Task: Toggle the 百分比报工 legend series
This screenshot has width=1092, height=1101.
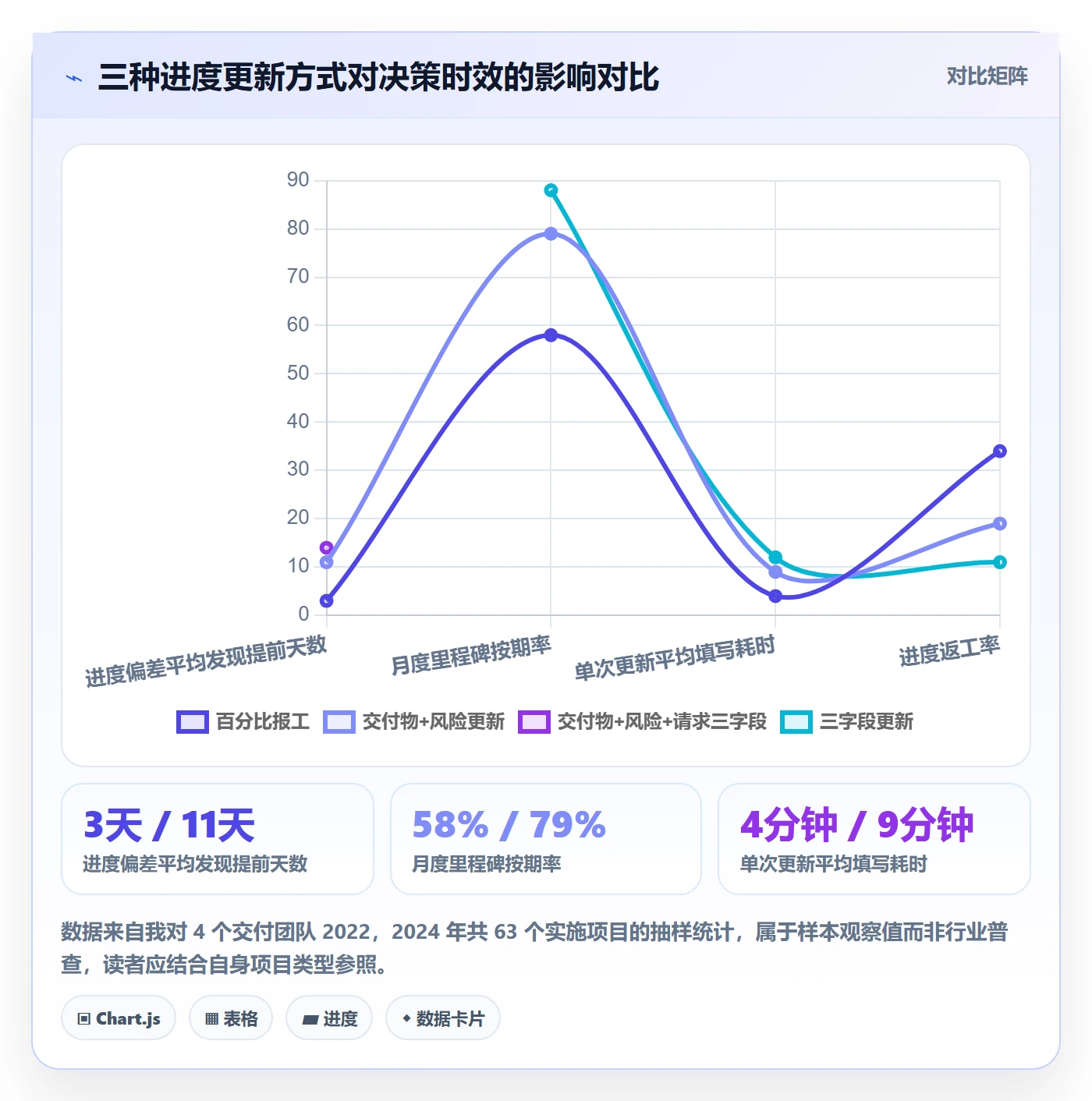Action: [243, 722]
